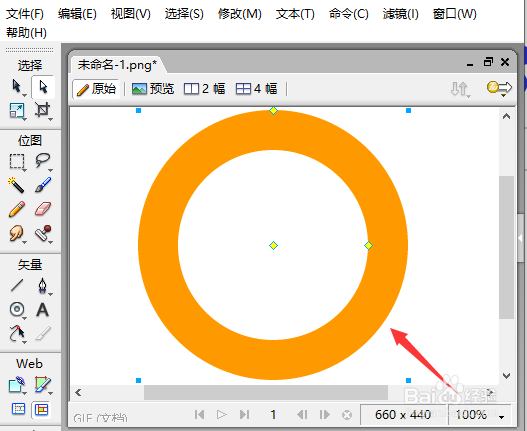Expand the collapsed right panel arrow
This screenshot has height=431, width=527.
[520, 238]
